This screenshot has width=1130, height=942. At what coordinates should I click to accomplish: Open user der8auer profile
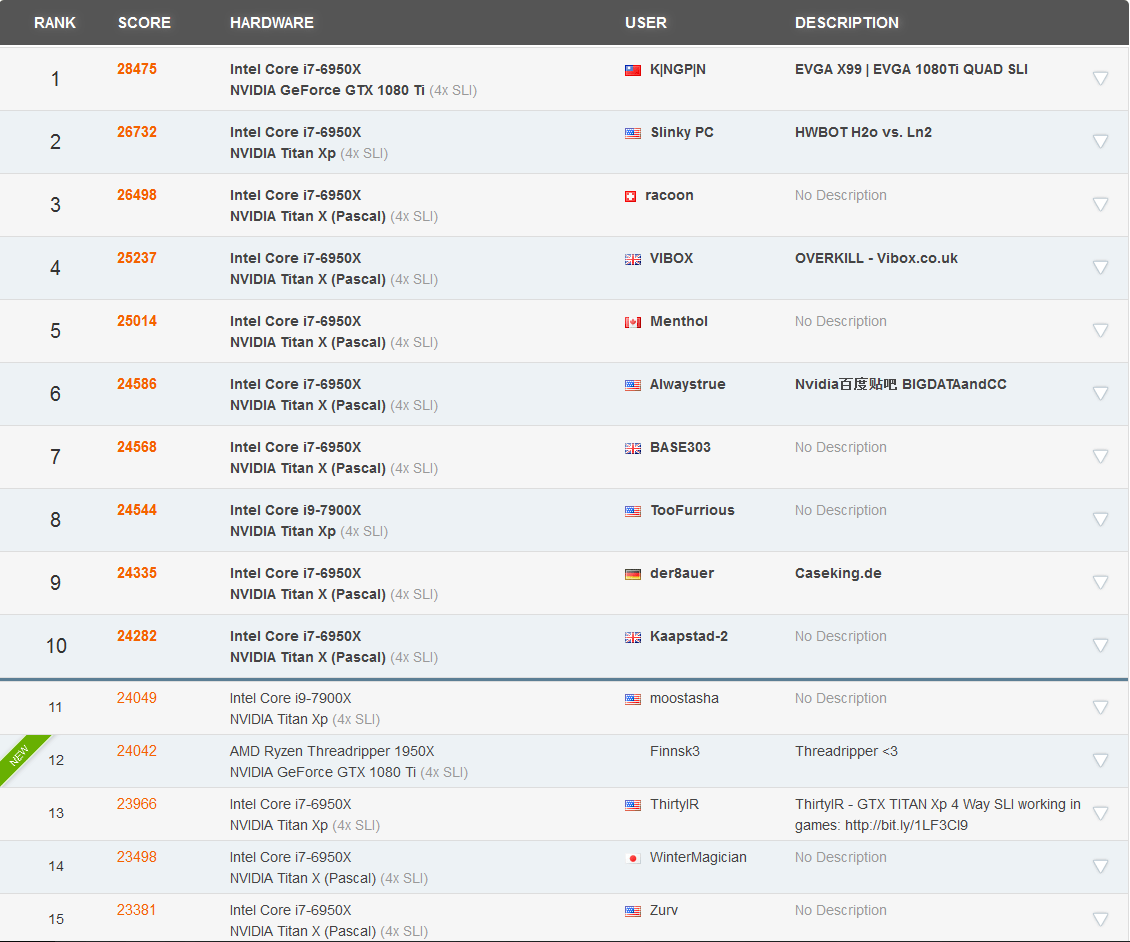[x=682, y=574]
